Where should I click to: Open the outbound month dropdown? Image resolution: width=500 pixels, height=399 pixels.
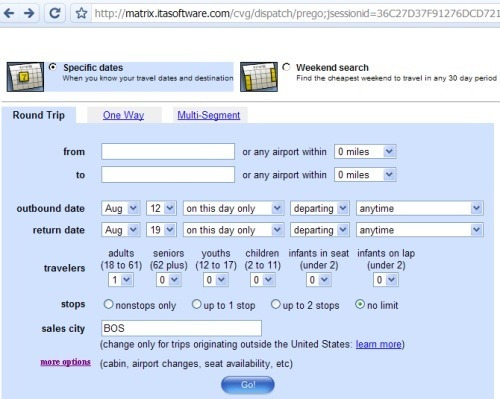(x=121, y=208)
